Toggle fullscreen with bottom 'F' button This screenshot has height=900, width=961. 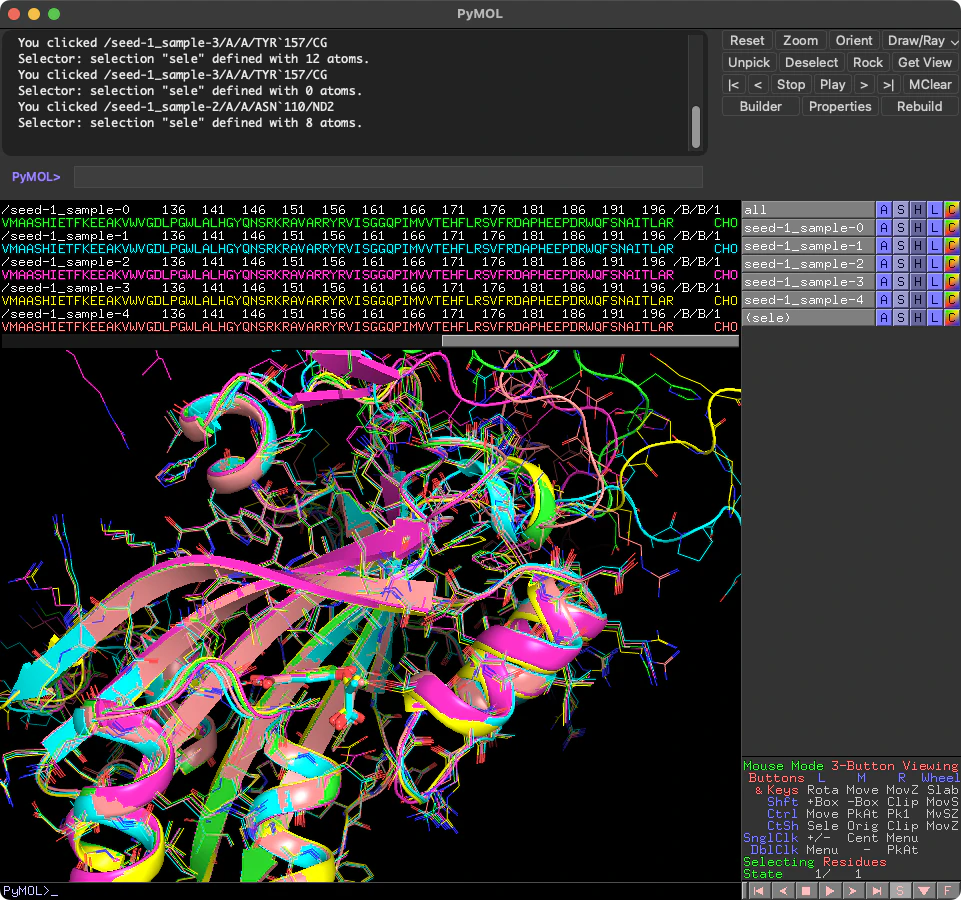pos(947,891)
